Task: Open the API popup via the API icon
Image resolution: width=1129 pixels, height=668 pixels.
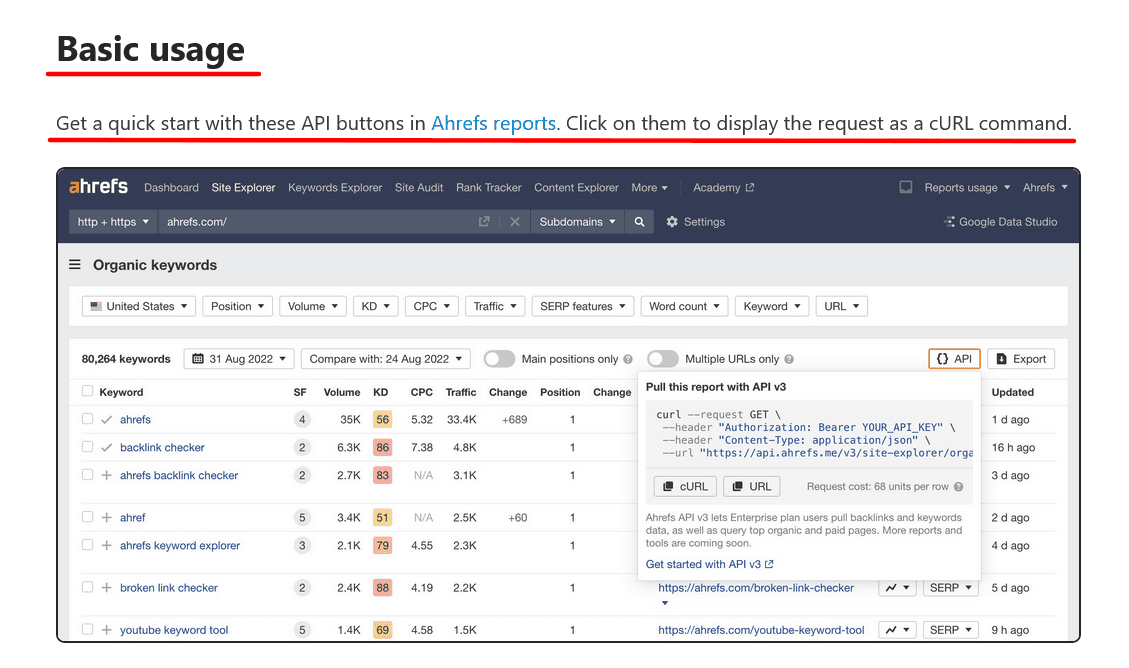Action: 954,358
